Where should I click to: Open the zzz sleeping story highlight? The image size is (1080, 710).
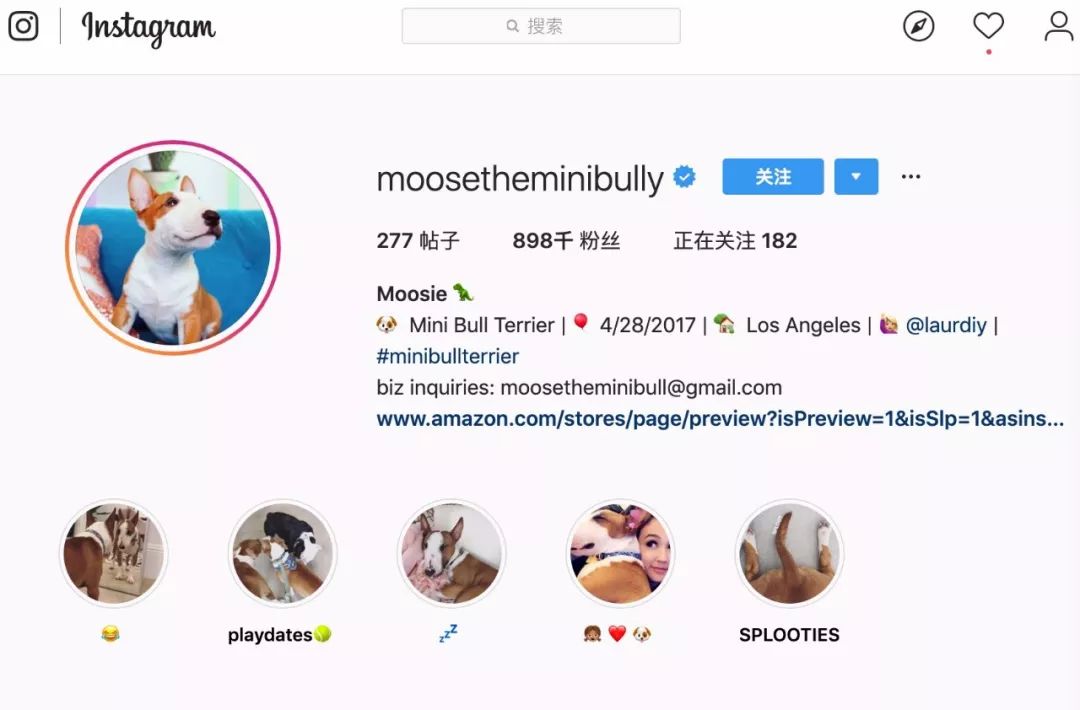[452, 554]
